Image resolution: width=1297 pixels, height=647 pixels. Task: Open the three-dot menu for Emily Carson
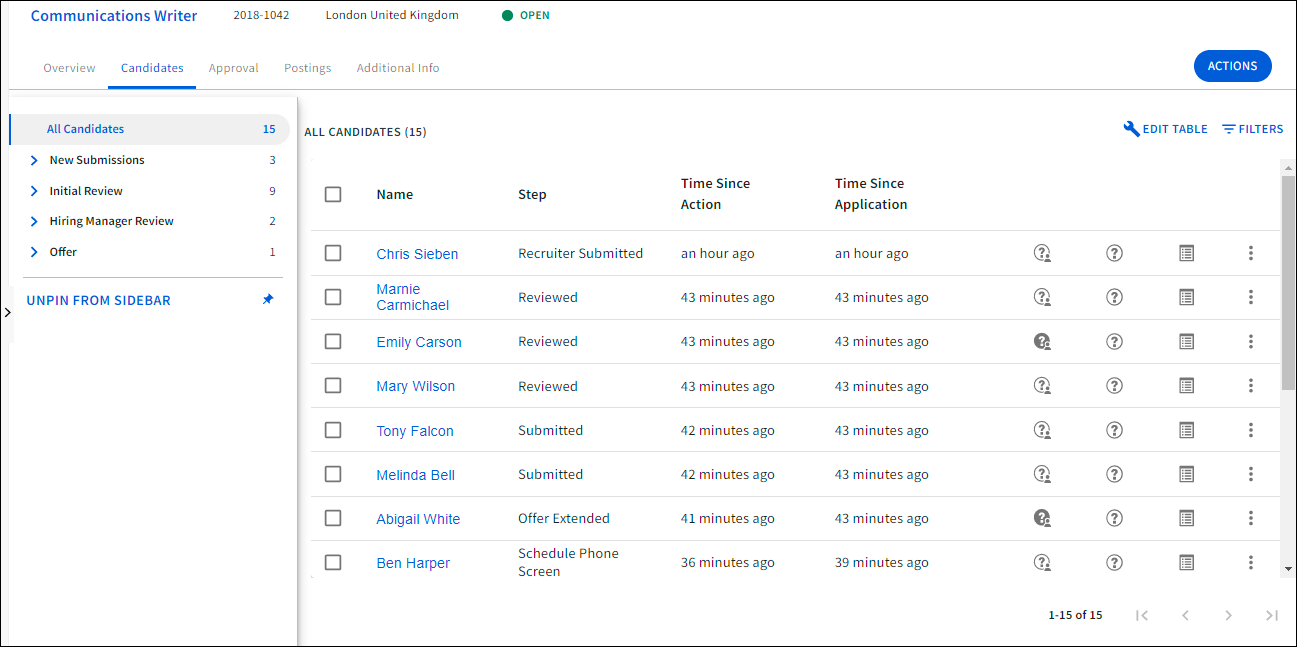pos(1251,341)
